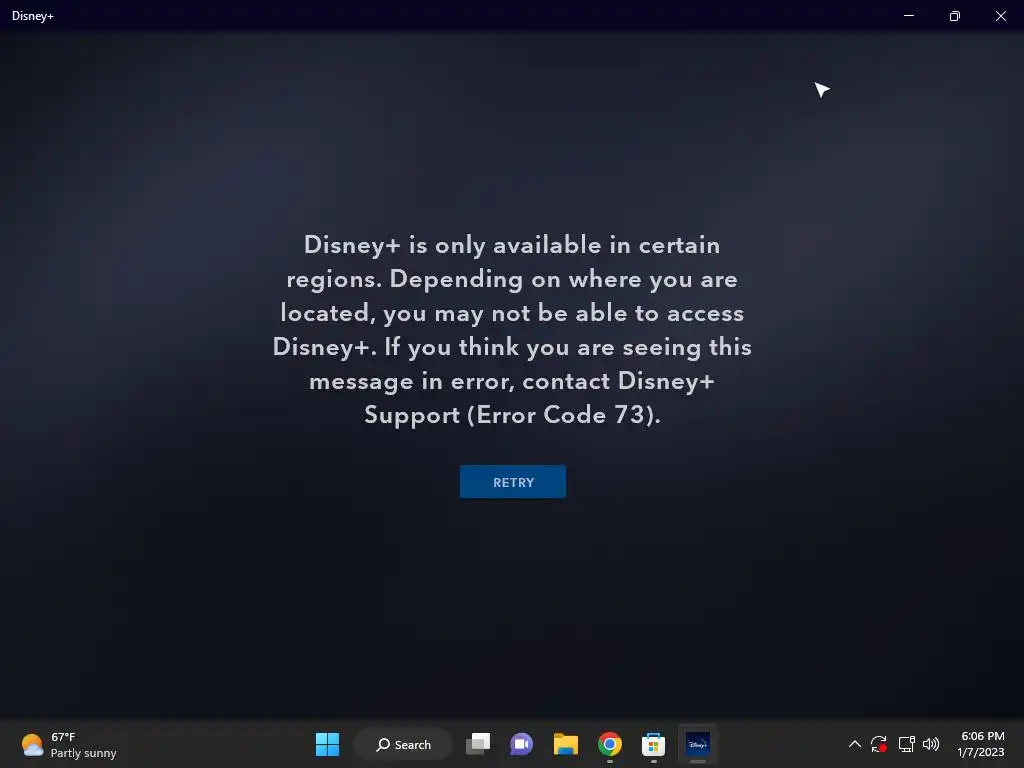The height and width of the screenshot is (768, 1024).
Task: Open the network connection tray icon
Action: click(x=906, y=744)
